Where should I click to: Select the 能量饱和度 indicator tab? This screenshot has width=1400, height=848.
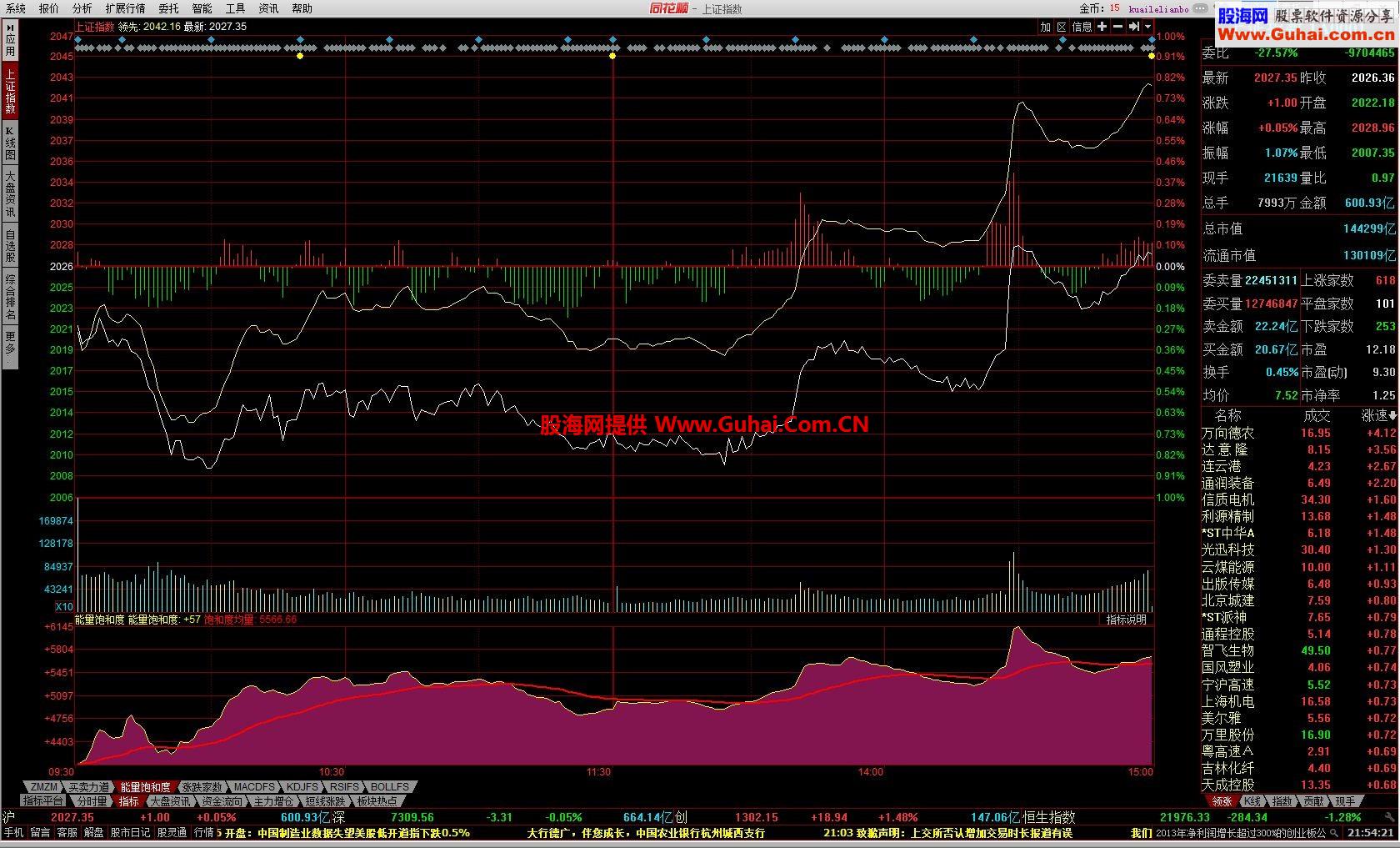click(x=145, y=787)
